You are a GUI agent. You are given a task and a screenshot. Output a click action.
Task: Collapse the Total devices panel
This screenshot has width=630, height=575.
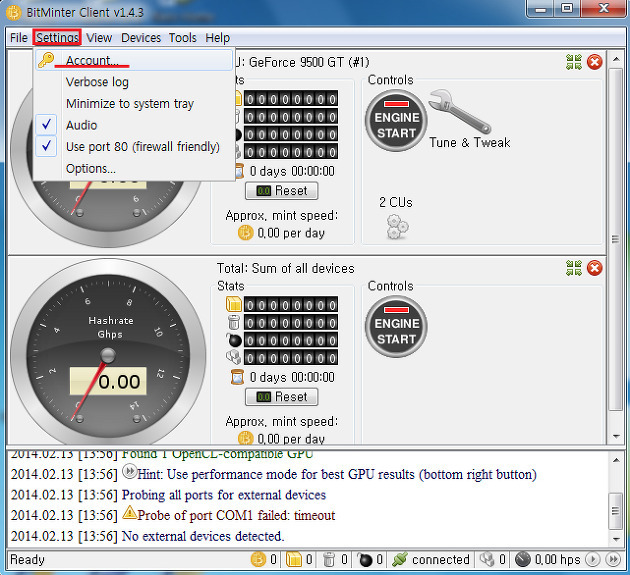point(574,268)
